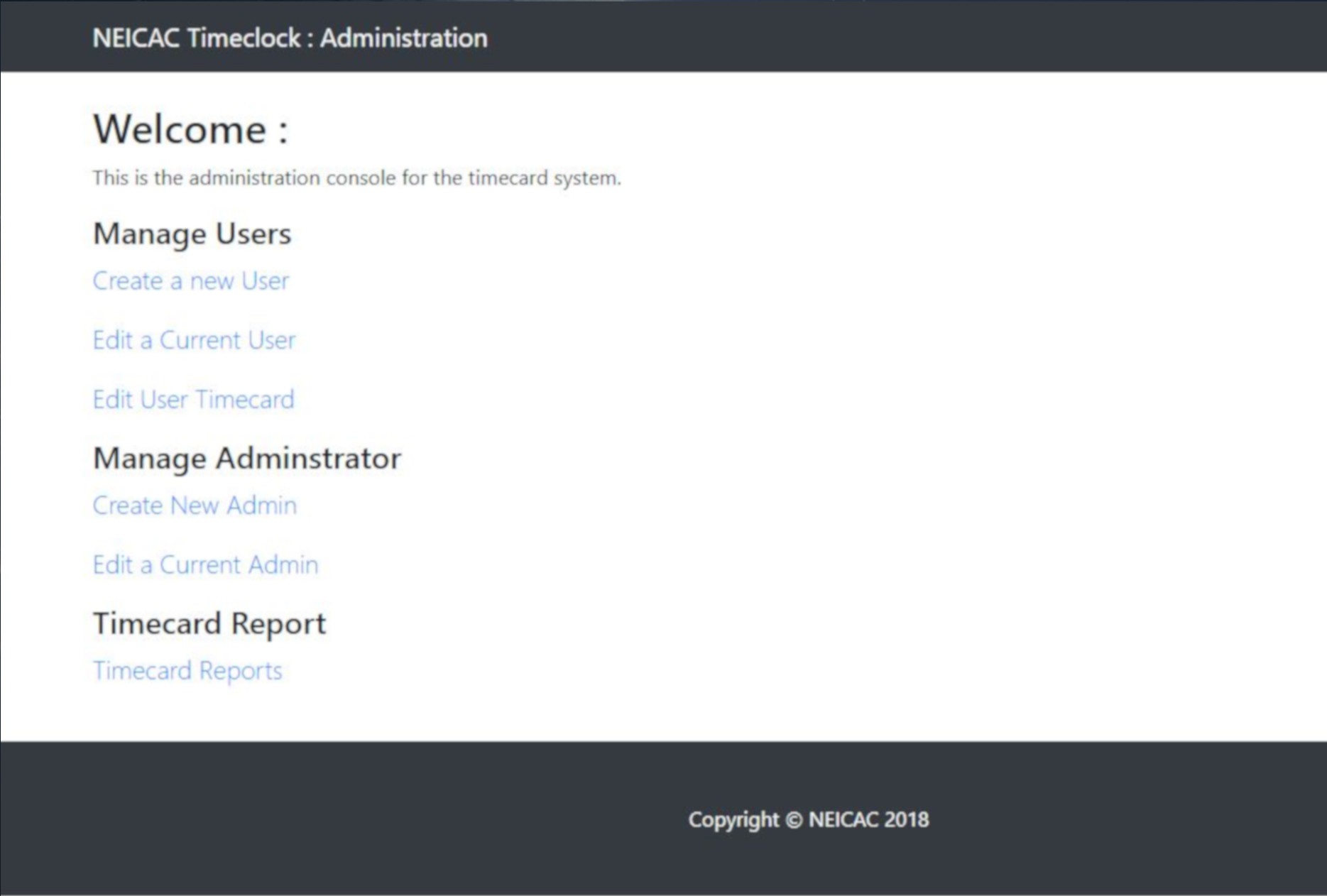Image resolution: width=1327 pixels, height=896 pixels.
Task: Click the year 2018 in the footer
Action: 907,820
